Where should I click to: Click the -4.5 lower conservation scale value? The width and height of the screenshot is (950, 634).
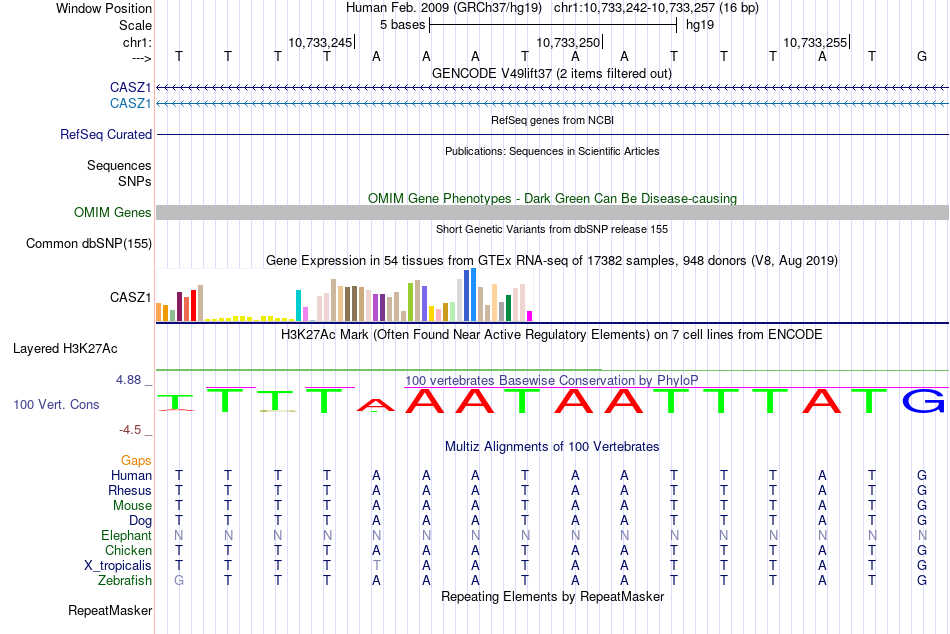[x=130, y=430]
